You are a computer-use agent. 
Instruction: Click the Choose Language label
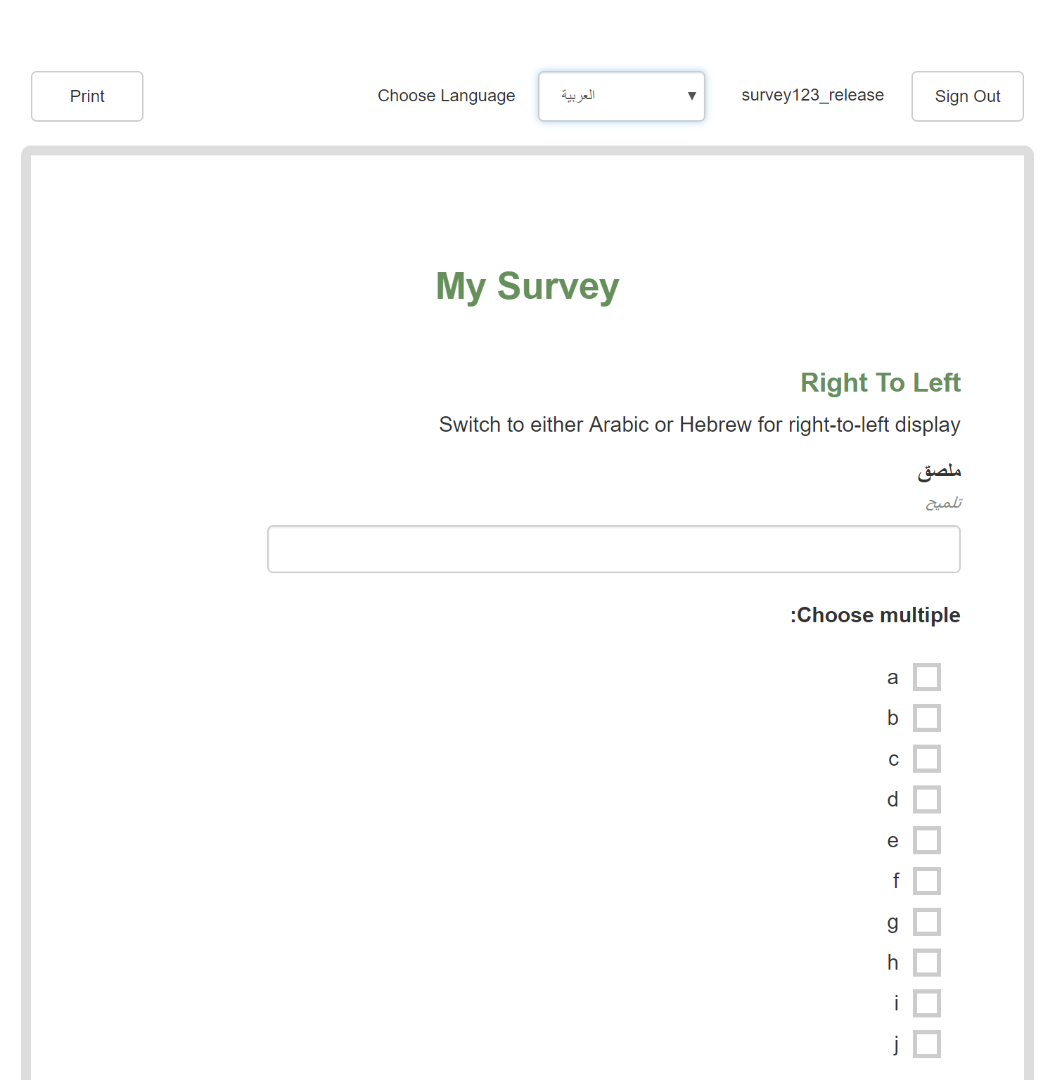(446, 96)
